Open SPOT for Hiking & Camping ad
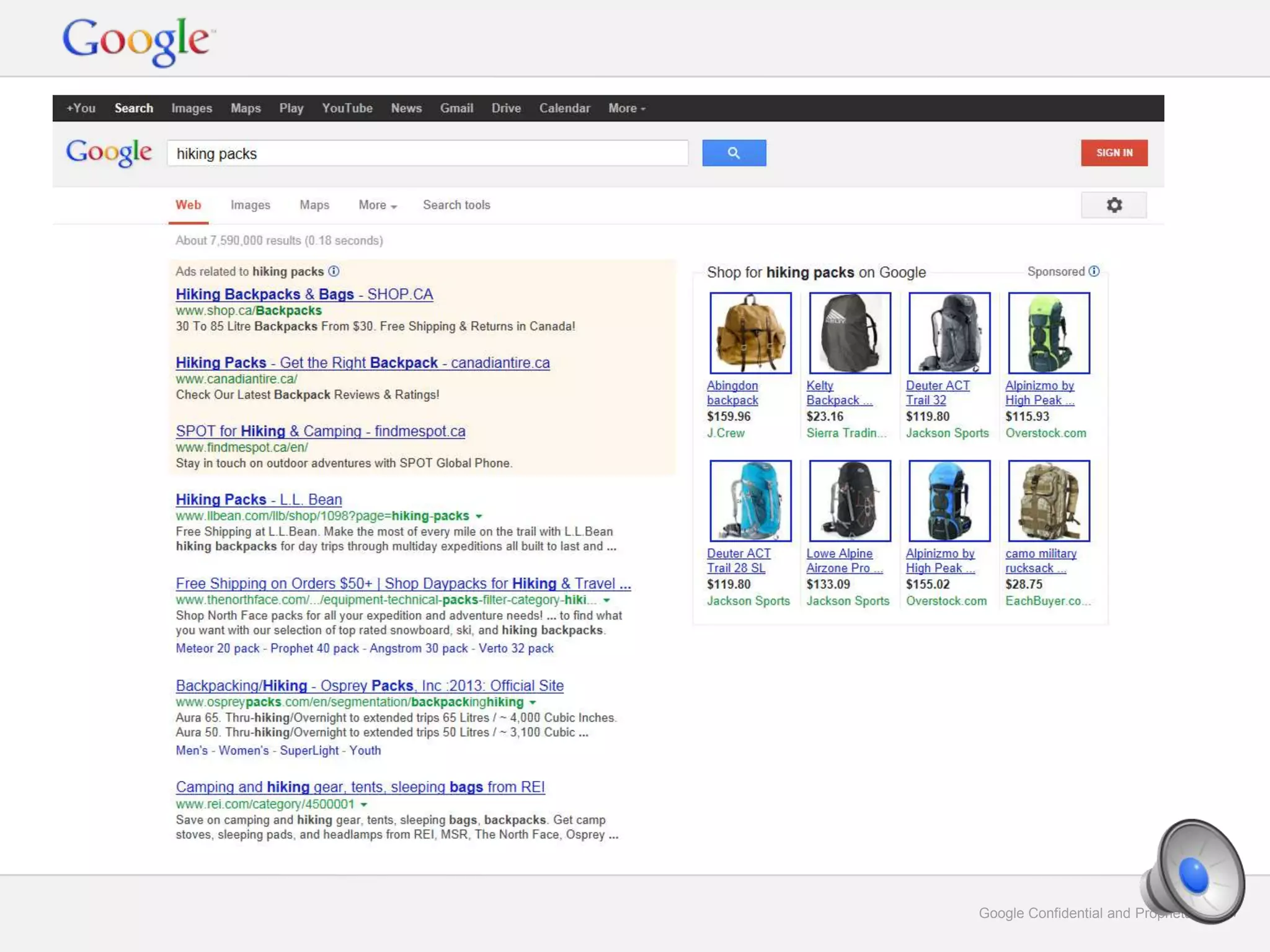Viewport: 1270px width, 952px height. click(320, 431)
